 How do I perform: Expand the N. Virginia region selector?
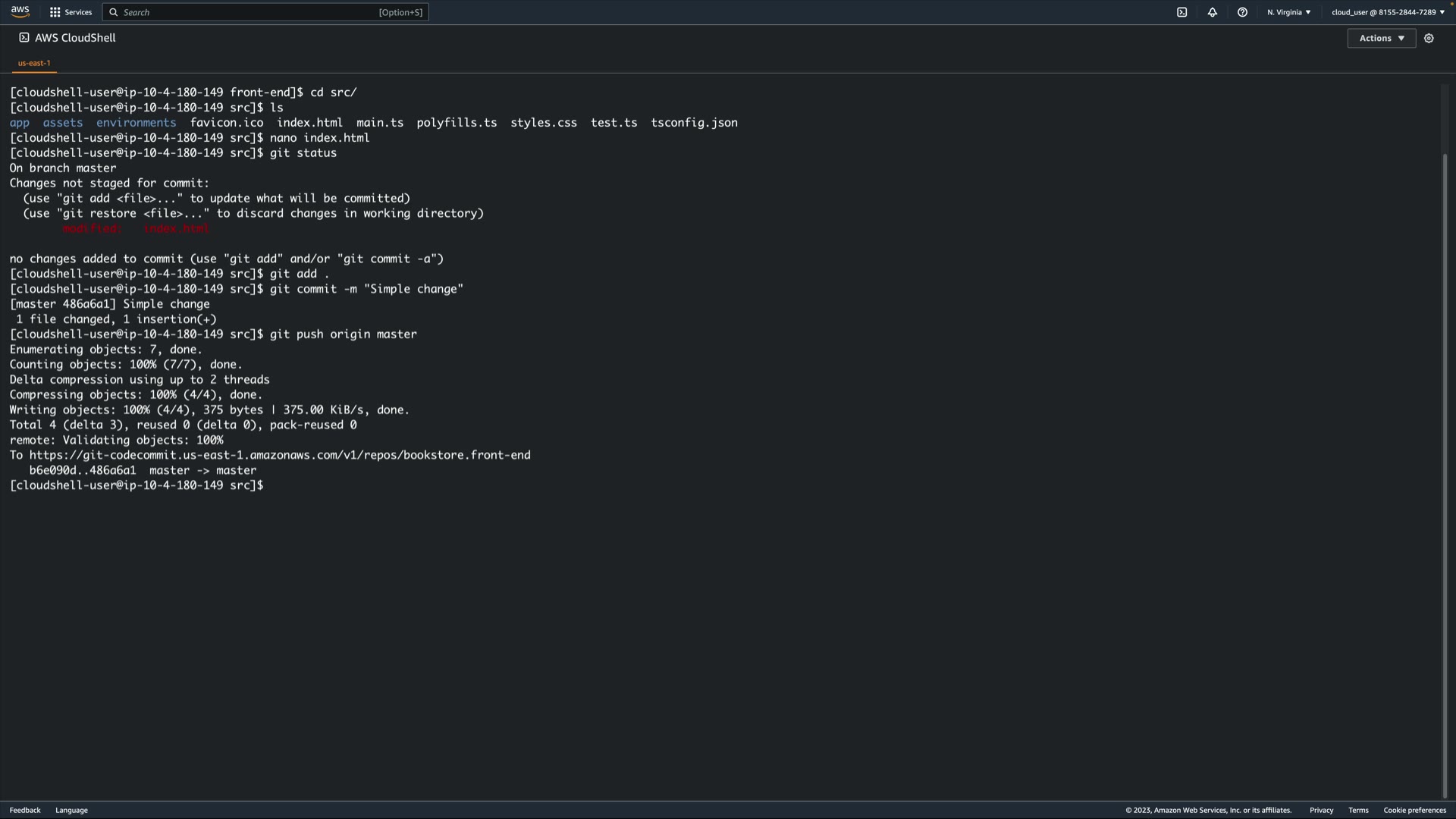click(1288, 12)
